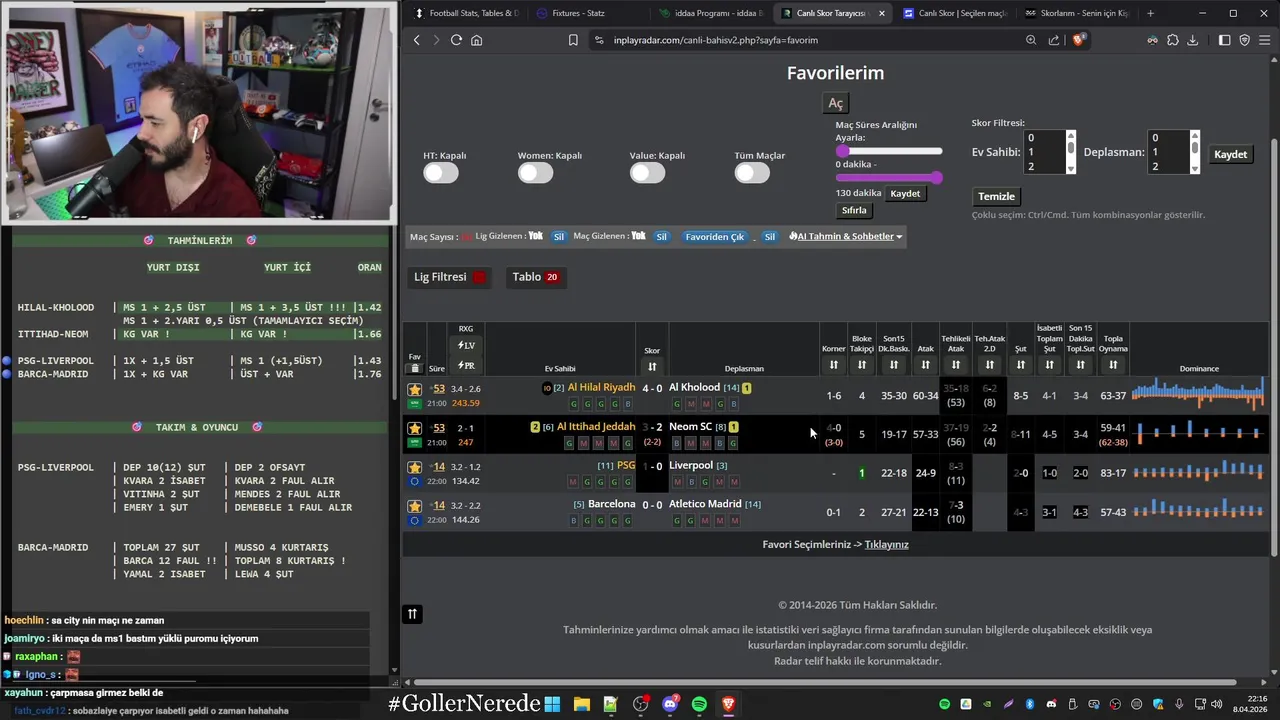
Task: Open the zoom magnifier icon in address bar
Action: 1031,40
